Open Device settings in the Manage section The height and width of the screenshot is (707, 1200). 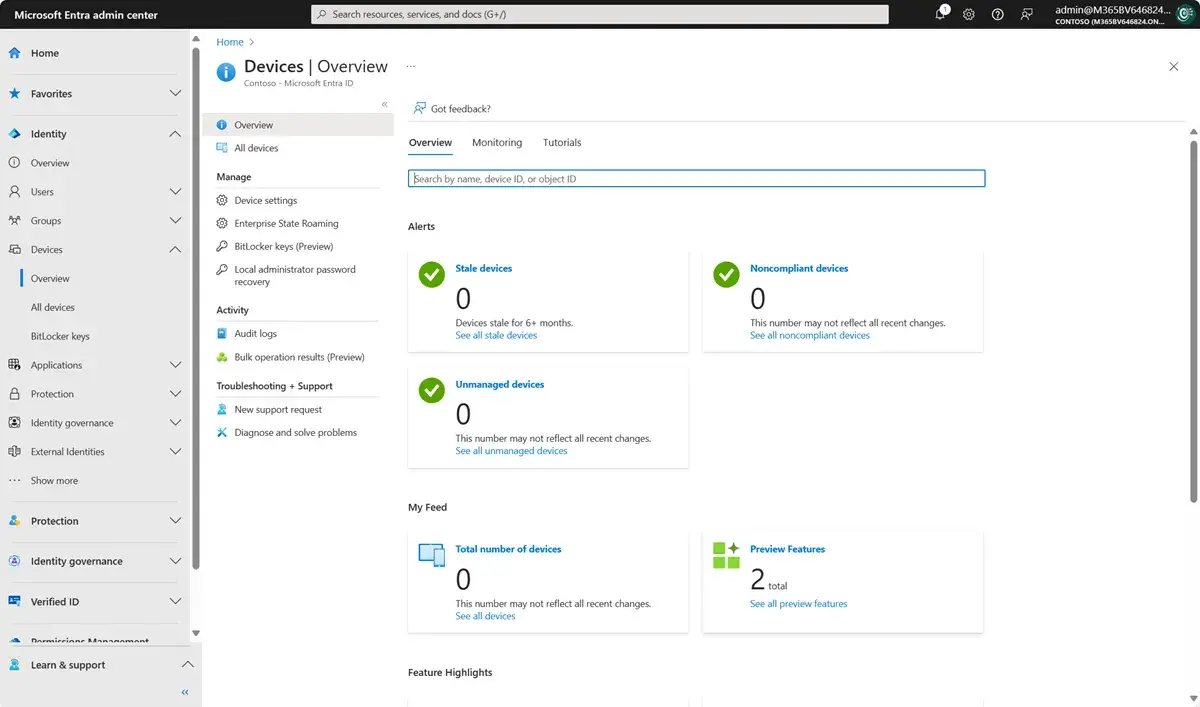click(264, 200)
